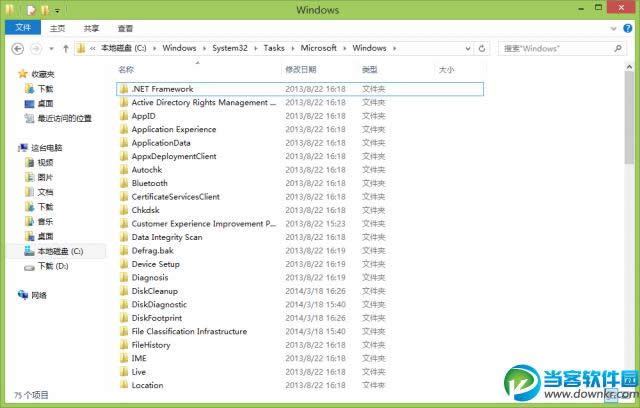Viewport: 640px width, 408px height.
Task: Expand the chevron after System32 in breadcrumb
Action: (257, 48)
